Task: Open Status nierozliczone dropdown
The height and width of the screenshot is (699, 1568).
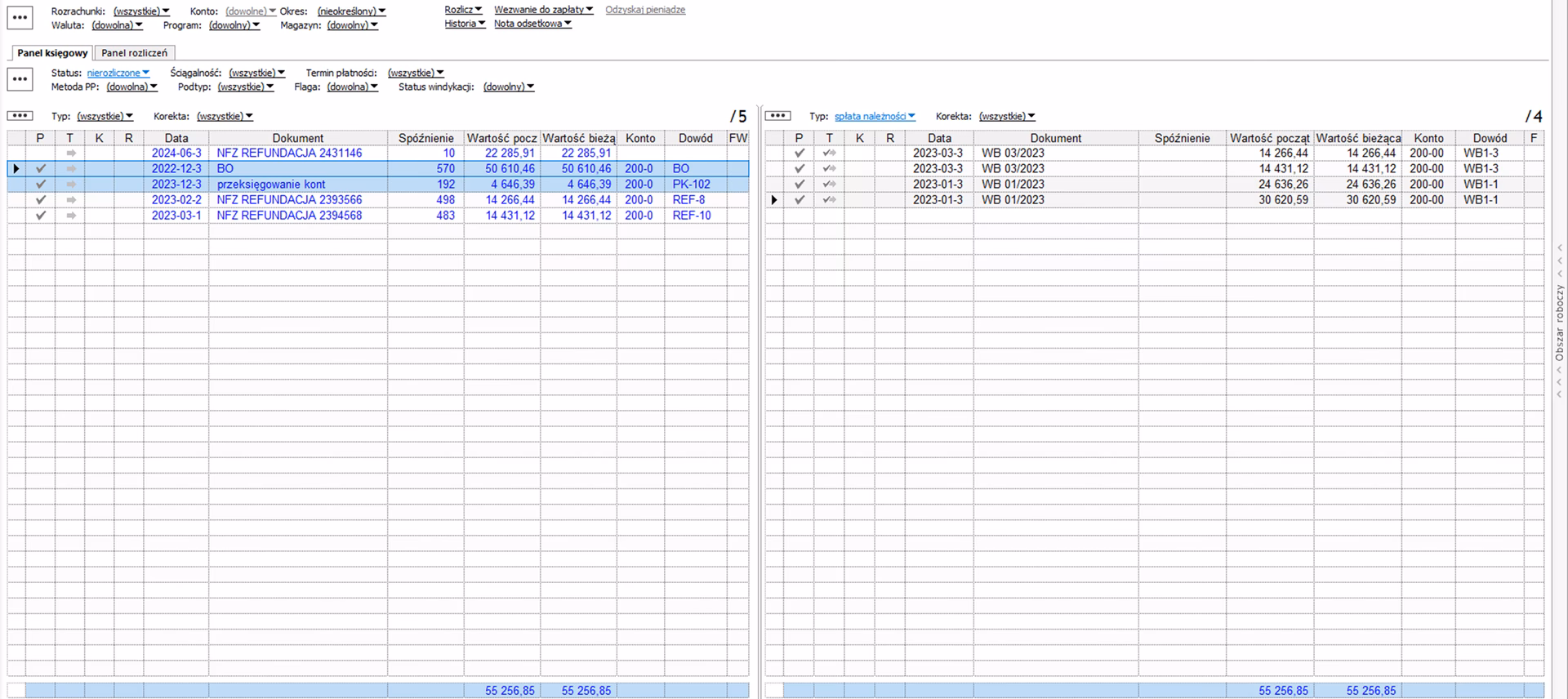Action: 118,73
